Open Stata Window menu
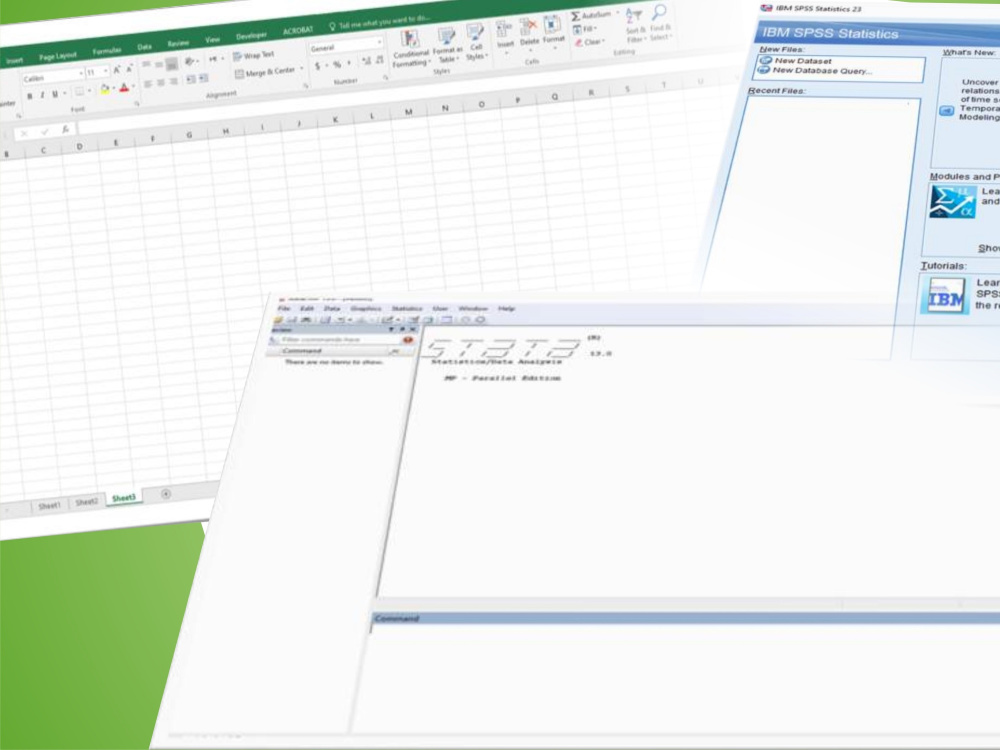Image resolution: width=1000 pixels, height=750 pixels. tap(473, 309)
